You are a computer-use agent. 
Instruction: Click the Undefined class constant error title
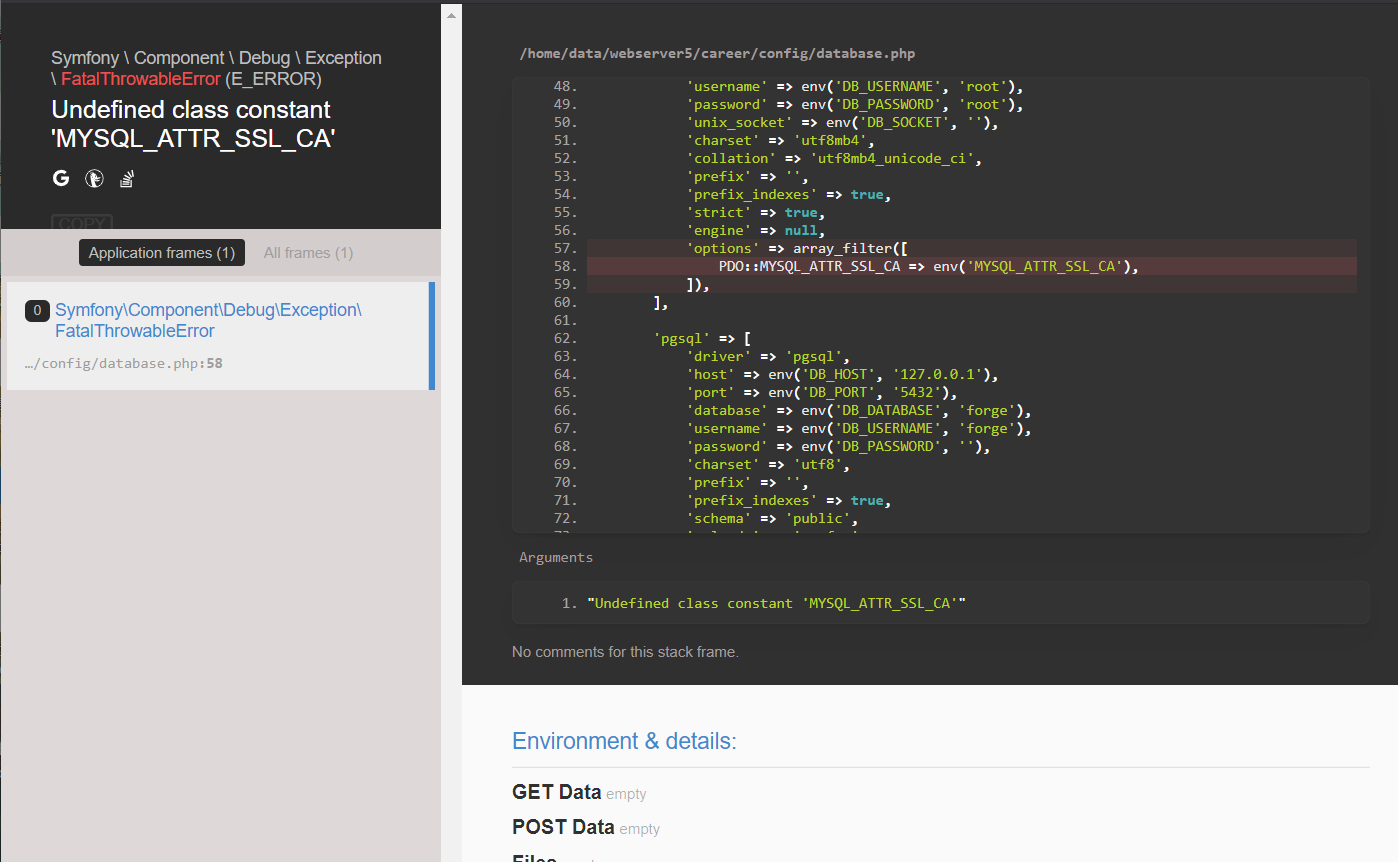click(192, 124)
